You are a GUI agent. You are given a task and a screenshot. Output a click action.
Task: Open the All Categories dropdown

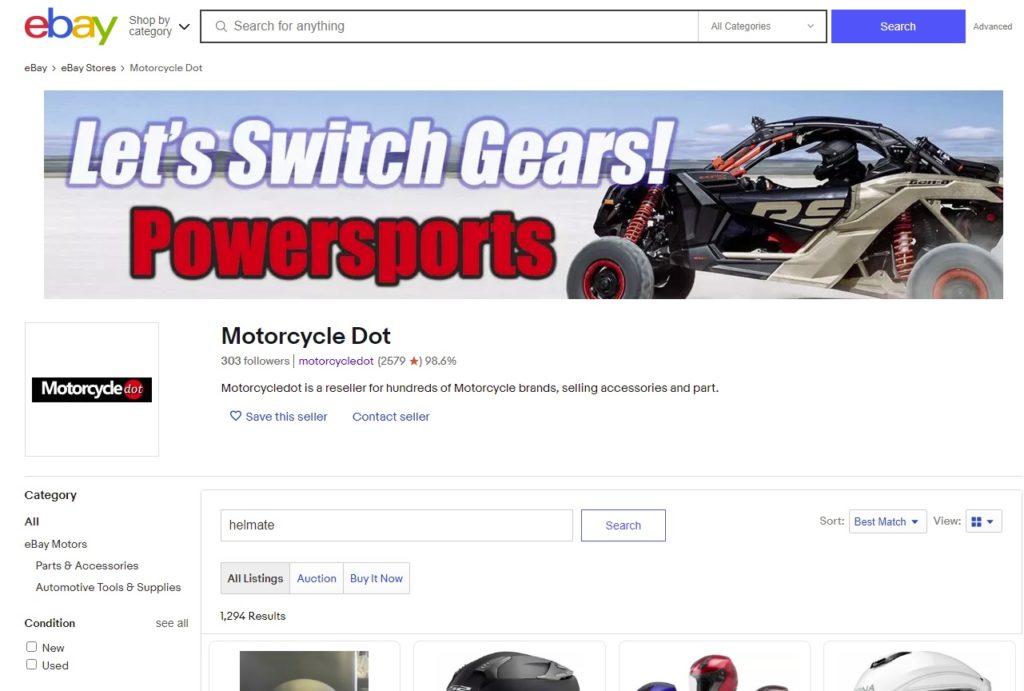[762, 26]
